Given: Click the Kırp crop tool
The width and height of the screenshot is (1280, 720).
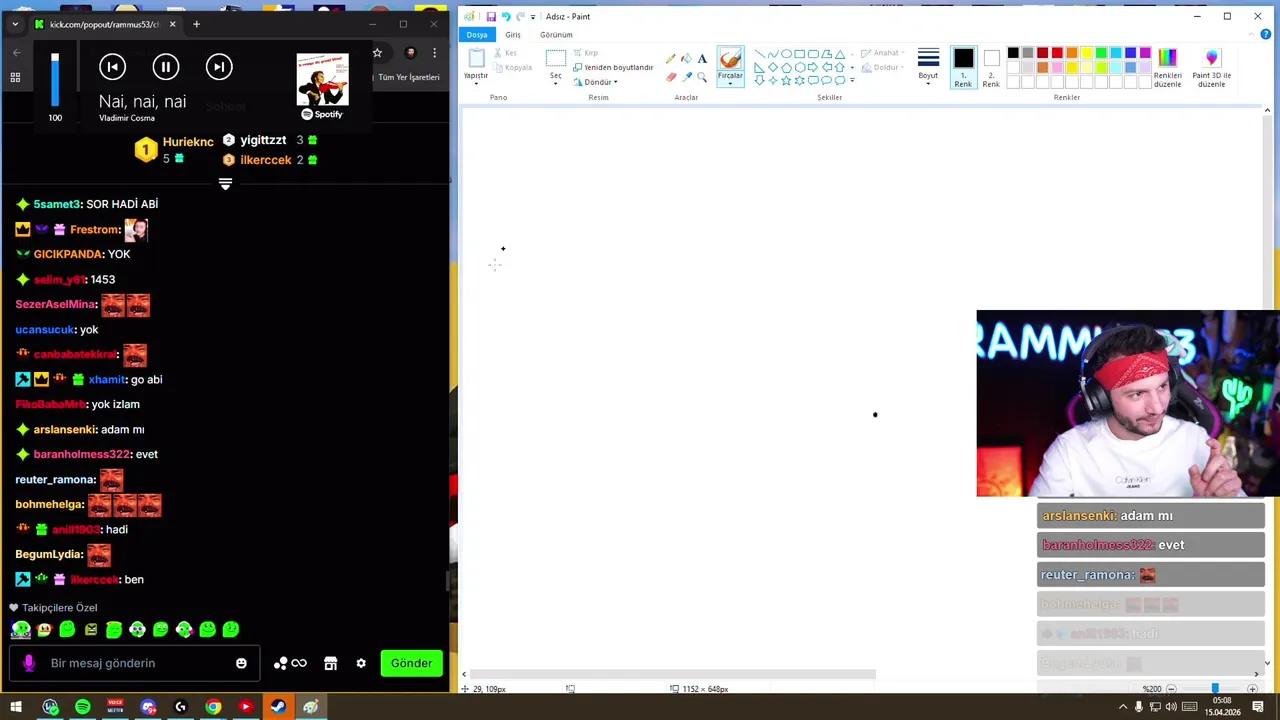Looking at the screenshot, I should click(x=585, y=53).
